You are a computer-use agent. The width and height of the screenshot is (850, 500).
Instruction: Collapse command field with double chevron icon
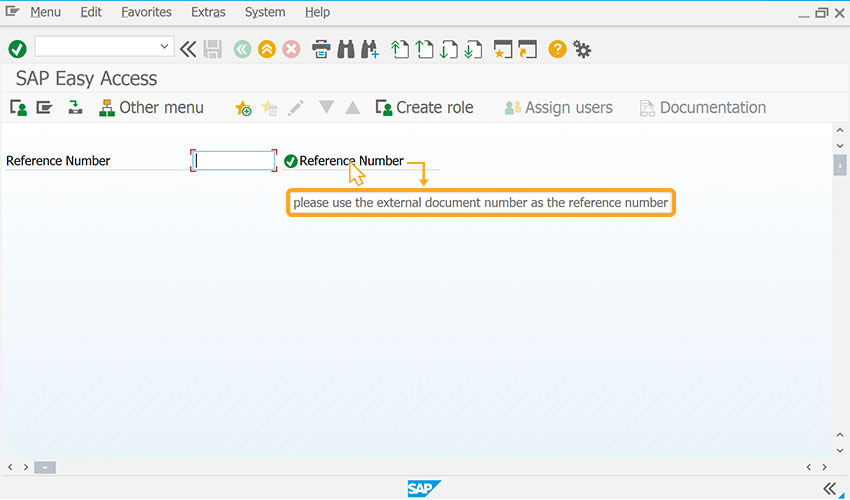click(x=188, y=49)
